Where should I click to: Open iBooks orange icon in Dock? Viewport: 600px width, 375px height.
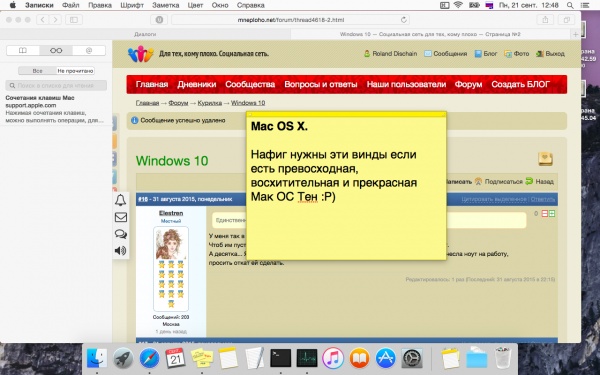tap(359, 358)
